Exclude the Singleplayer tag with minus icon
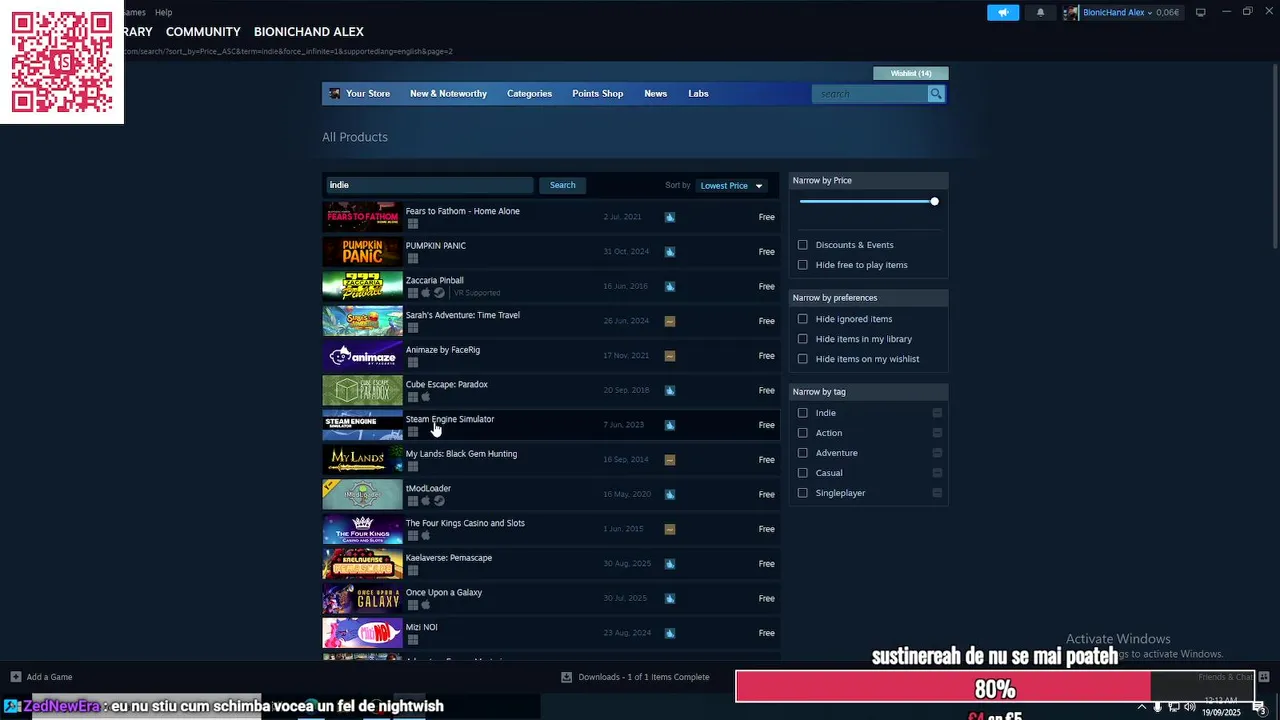Viewport: 1280px width, 720px height. point(937,493)
